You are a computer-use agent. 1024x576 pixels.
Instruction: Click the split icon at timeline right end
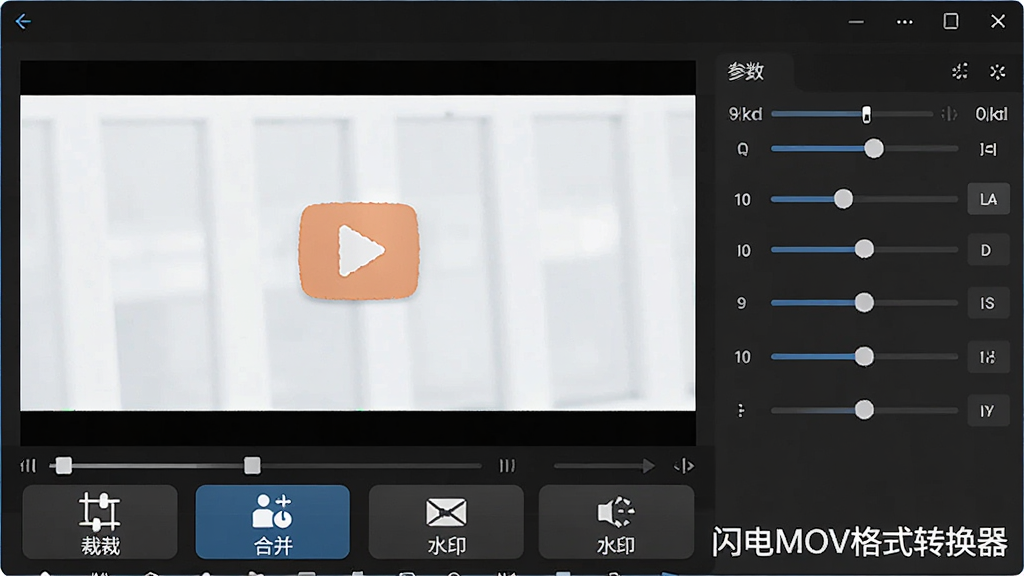683,466
